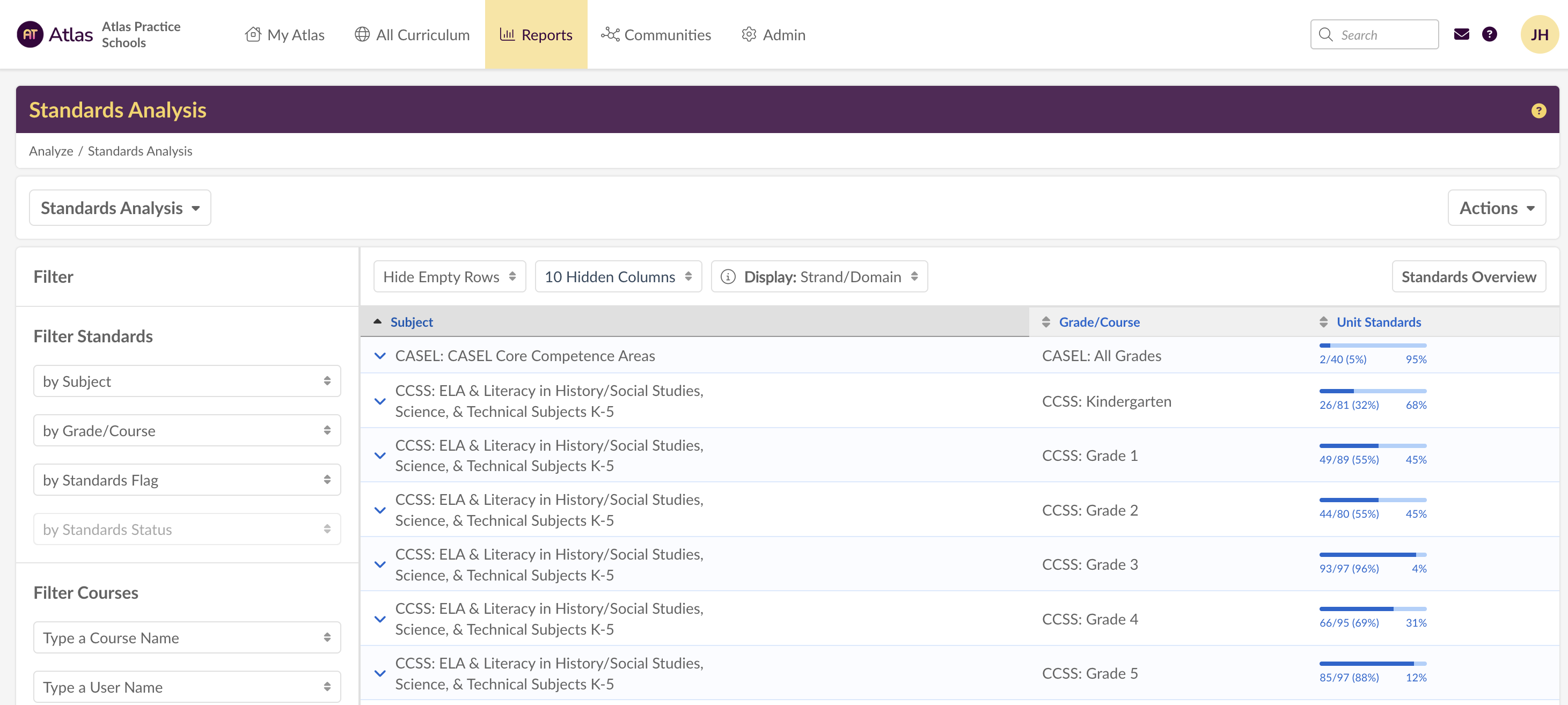Click the search magnifier icon
This screenshot has width=1568, height=705.
1326,35
